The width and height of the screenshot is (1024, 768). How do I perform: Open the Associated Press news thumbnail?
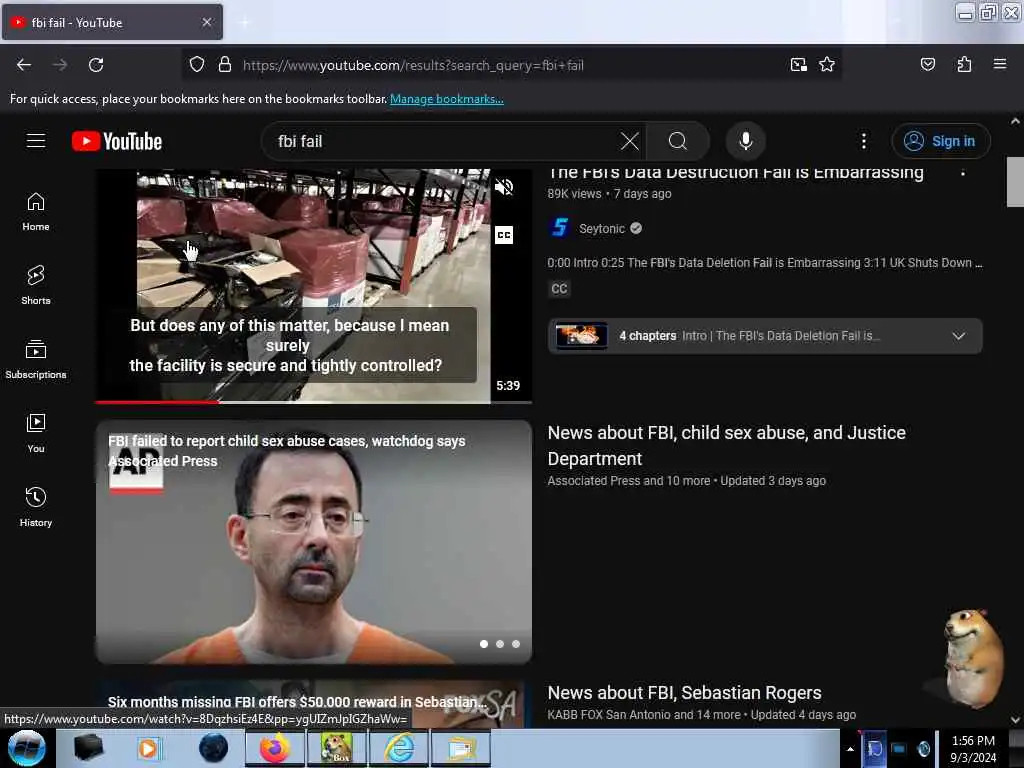[313, 542]
